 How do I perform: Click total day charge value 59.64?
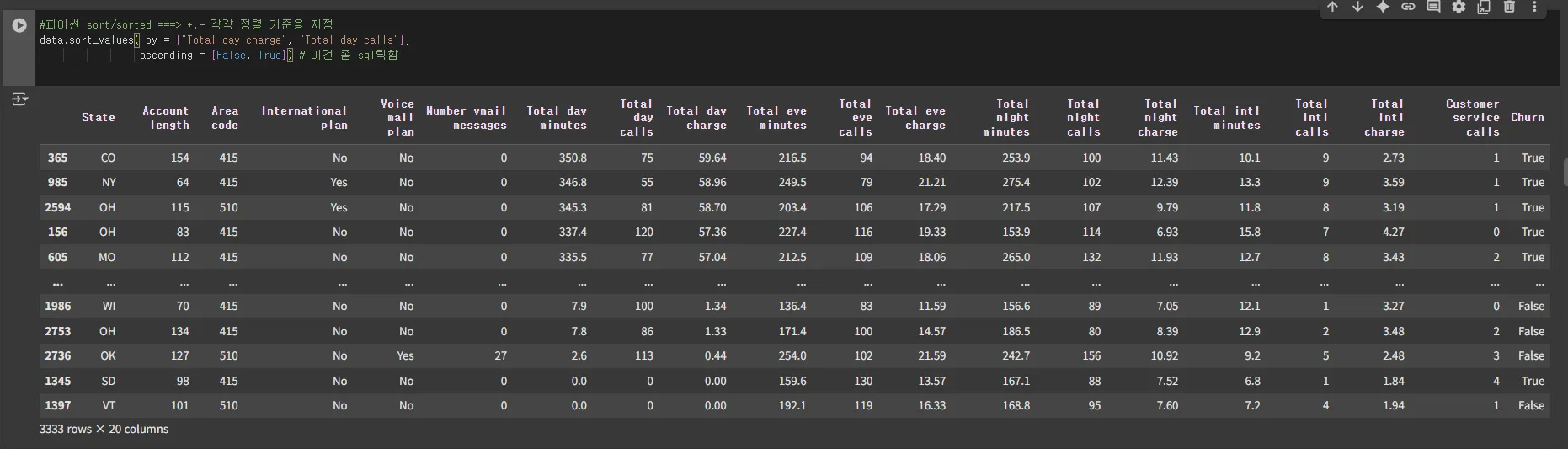coord(712,158)
